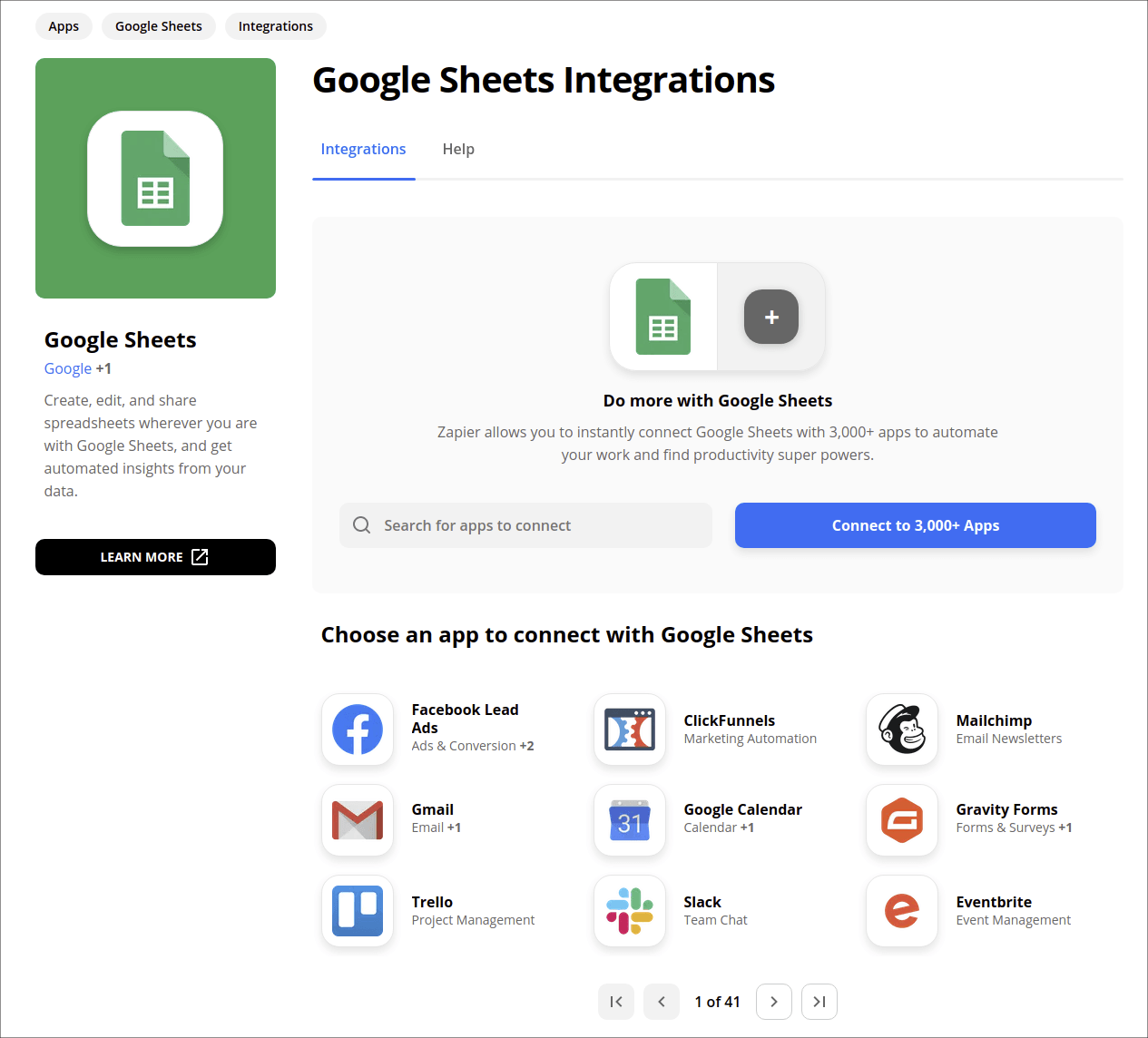Open the Gmail envelope icon

358,820
